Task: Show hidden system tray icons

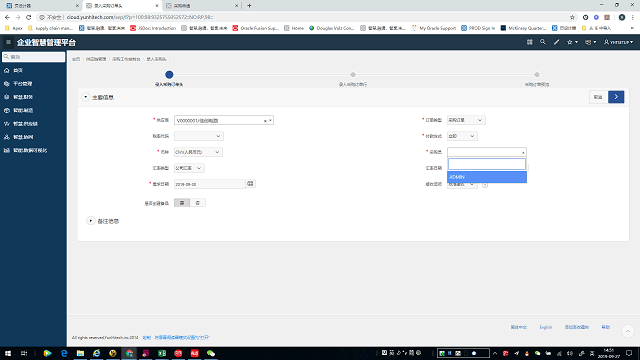Action: (x=495, y=353)
